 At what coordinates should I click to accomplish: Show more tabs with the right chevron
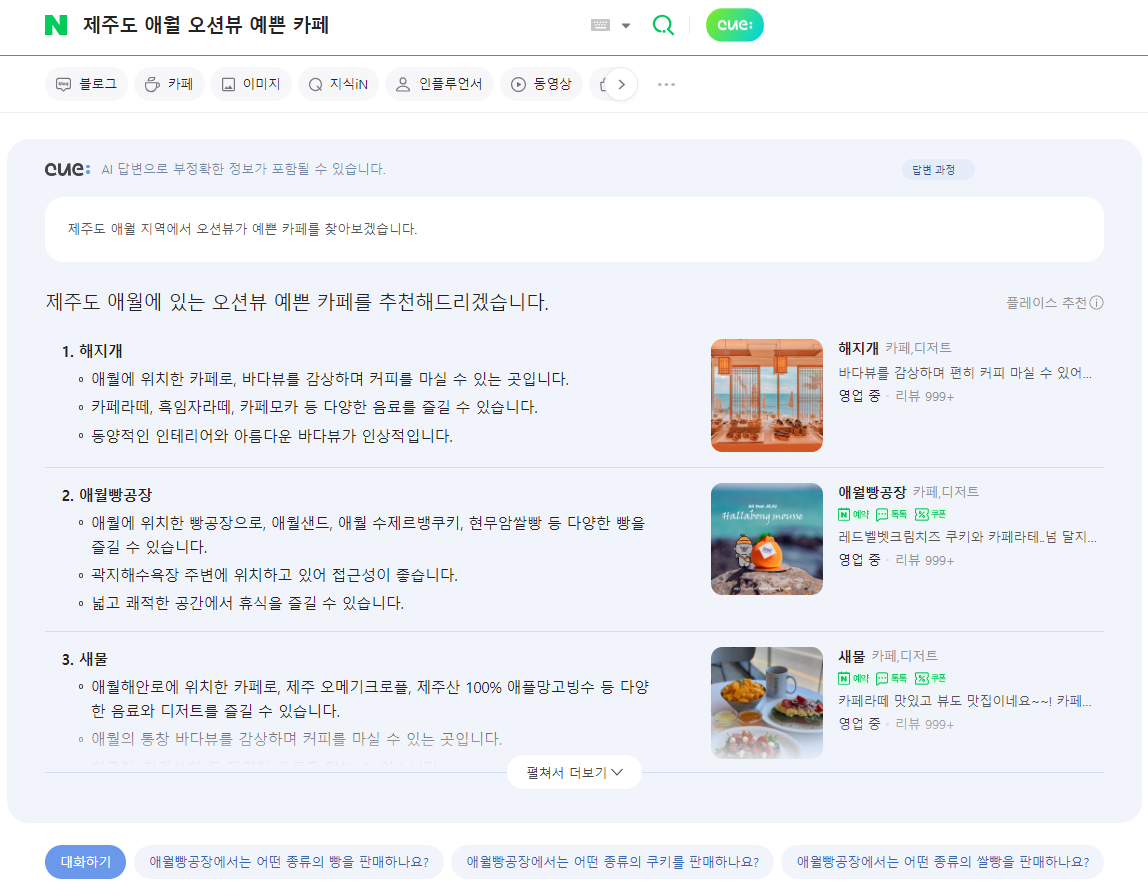coord(621,84)
